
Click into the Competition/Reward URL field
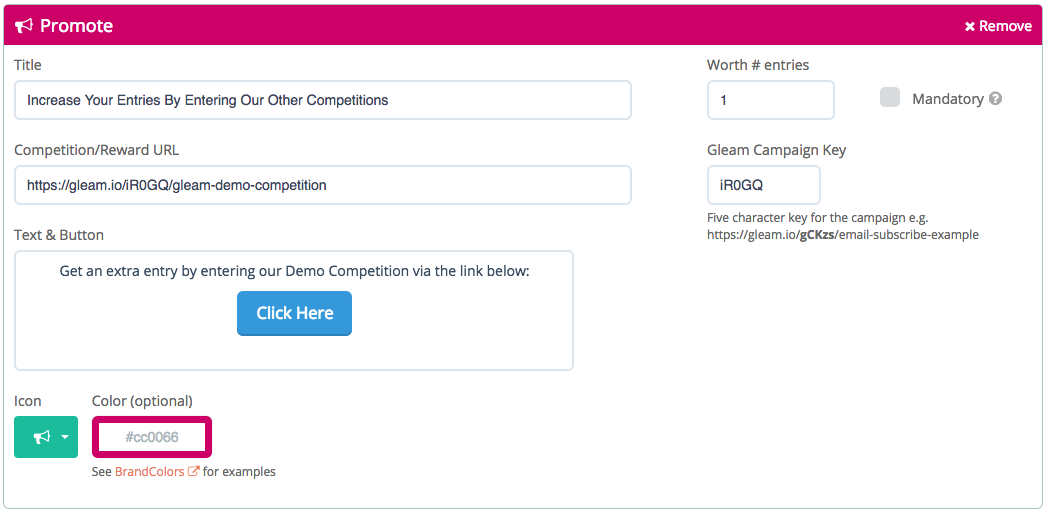coord(322,185)
